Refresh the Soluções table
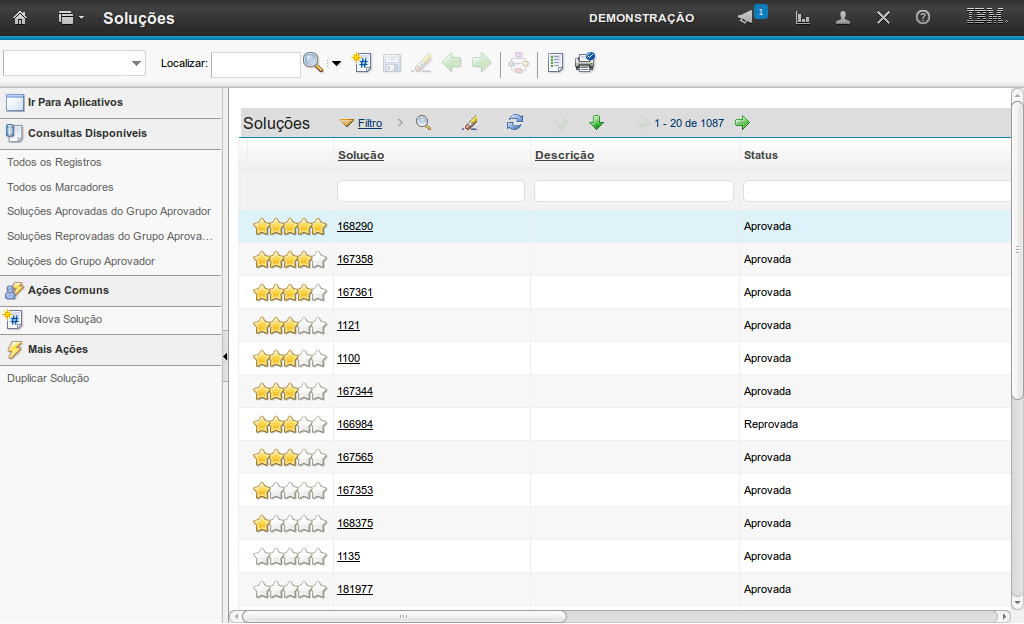Screen dimensions: 1024x624 coord(515,123)
